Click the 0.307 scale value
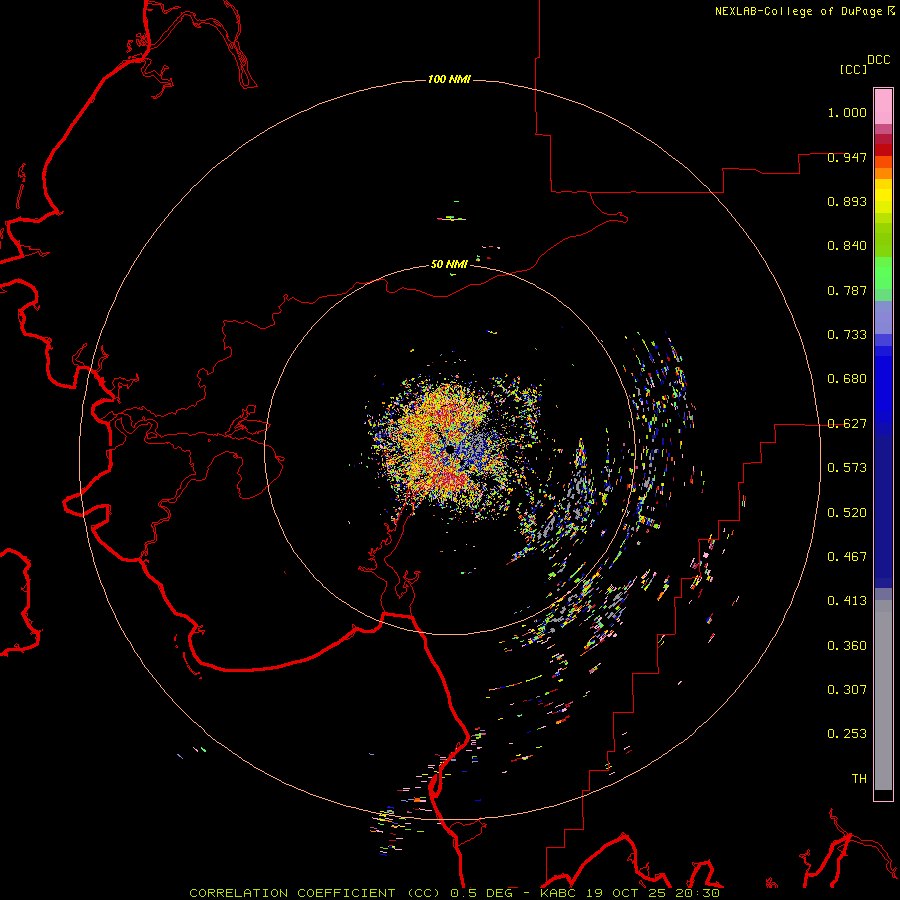This screenshot has height=900, width=900. [847, 690]
